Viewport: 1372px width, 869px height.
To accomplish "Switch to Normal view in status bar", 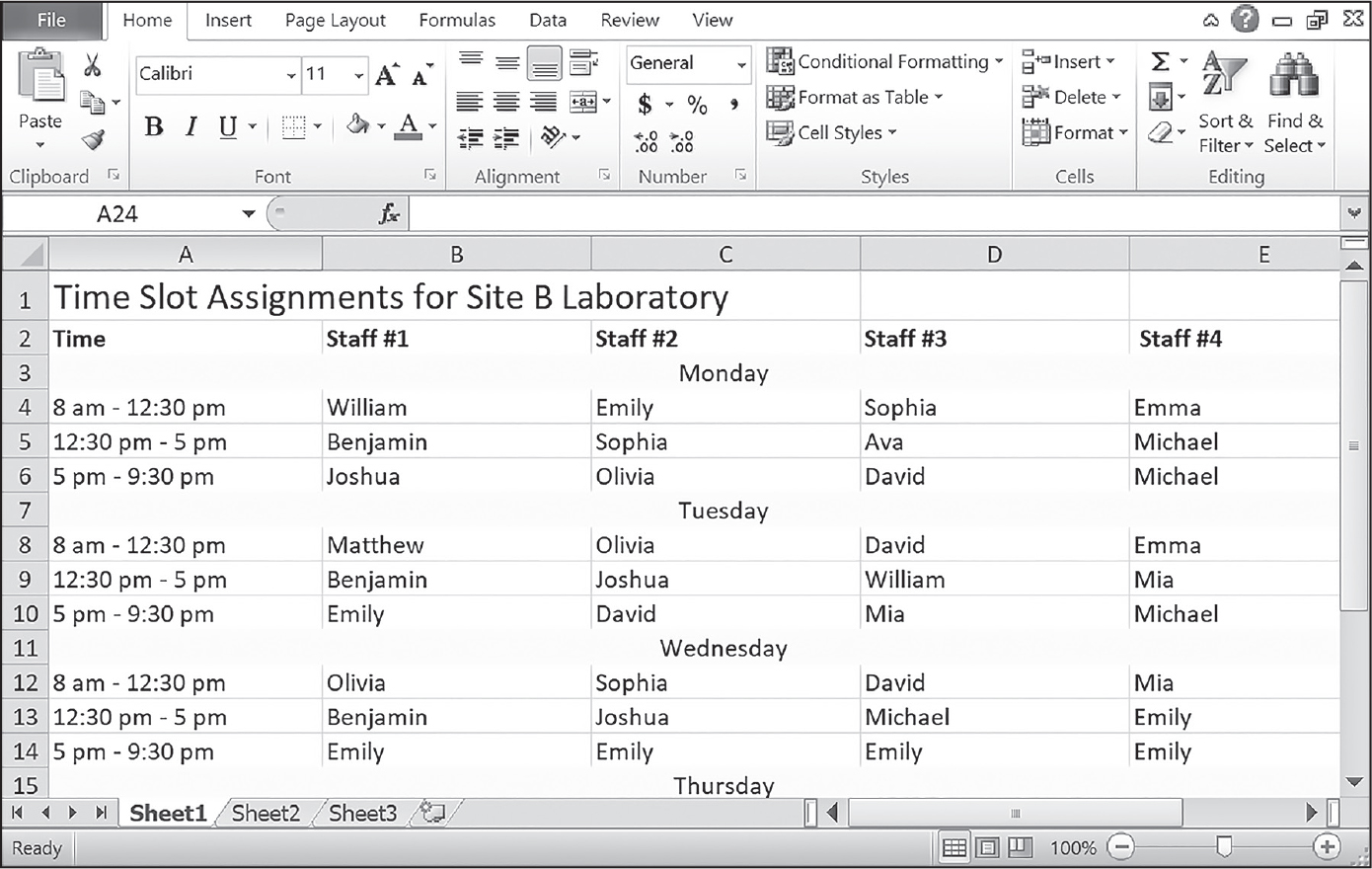I will point(954,847).
